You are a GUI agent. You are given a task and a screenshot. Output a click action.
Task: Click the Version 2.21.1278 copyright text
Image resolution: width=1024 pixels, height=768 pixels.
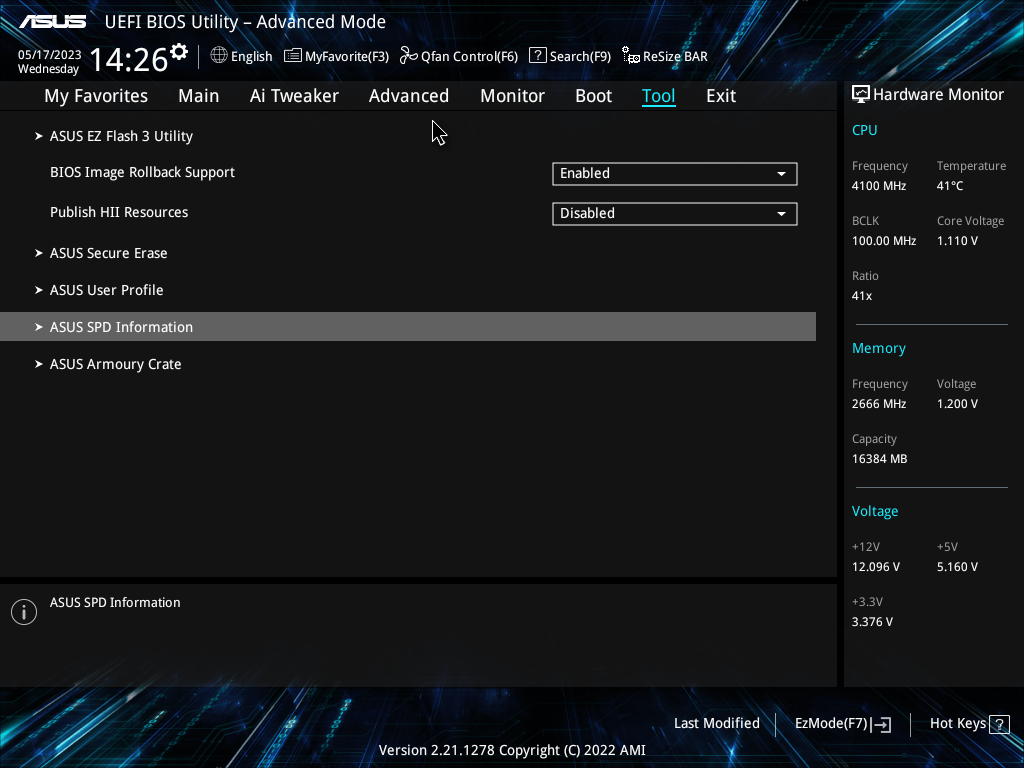pos(512,750)
